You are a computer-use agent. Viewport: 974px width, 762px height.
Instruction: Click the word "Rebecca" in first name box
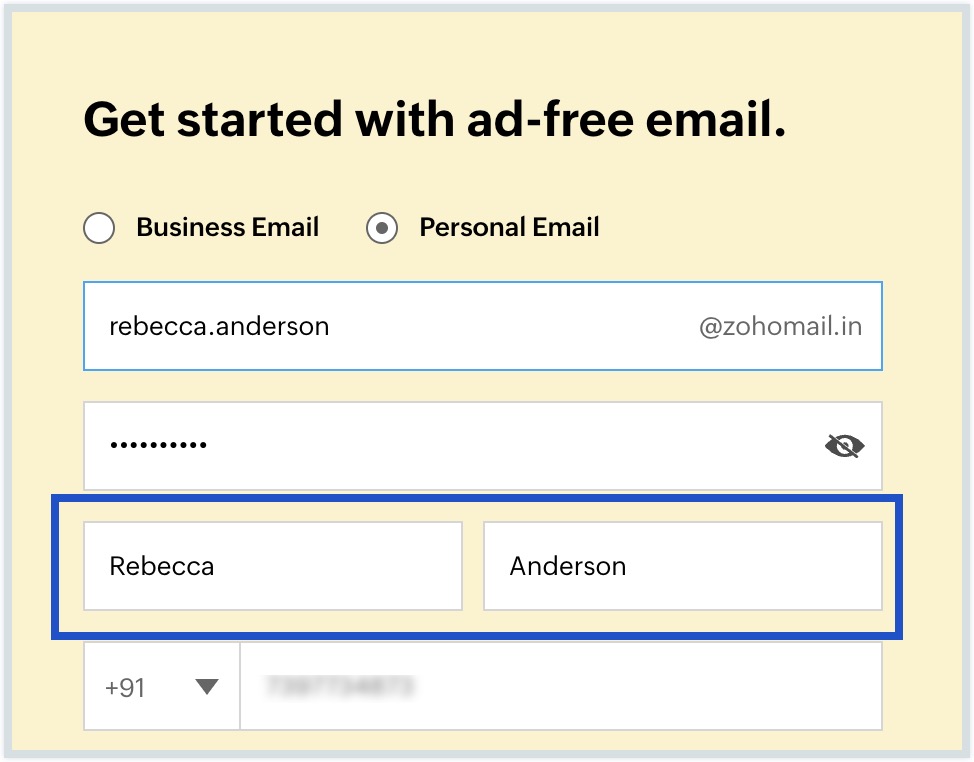tap(162, 566)
